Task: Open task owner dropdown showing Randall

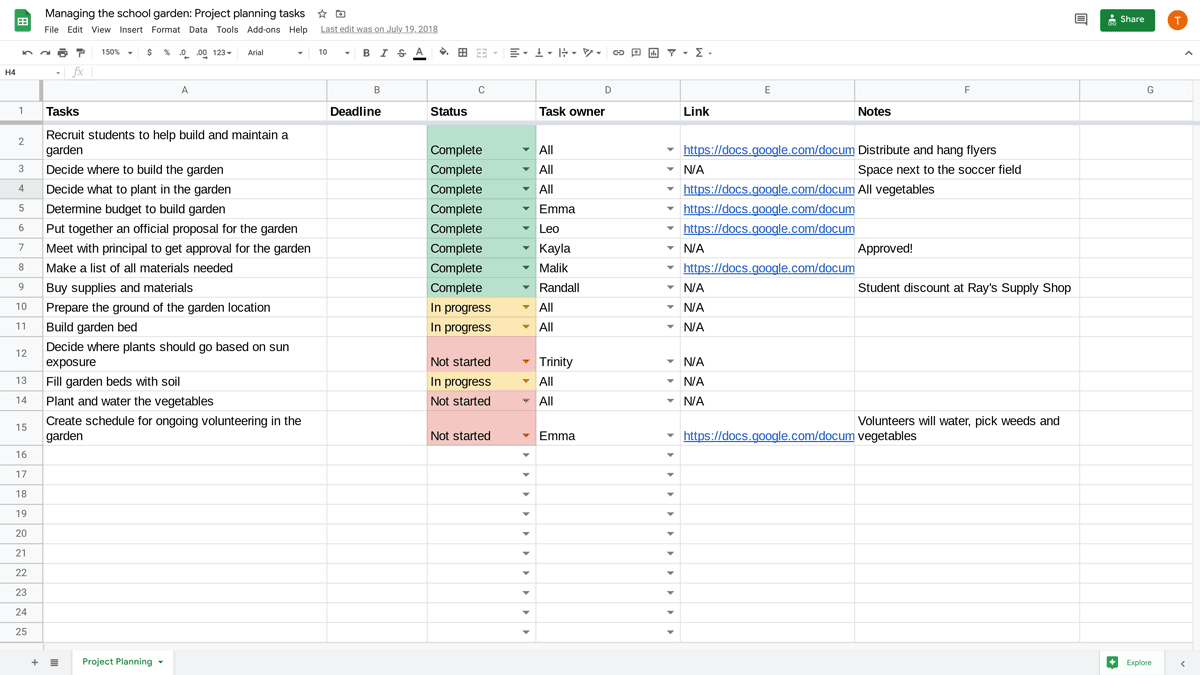Action: point(670,288)
